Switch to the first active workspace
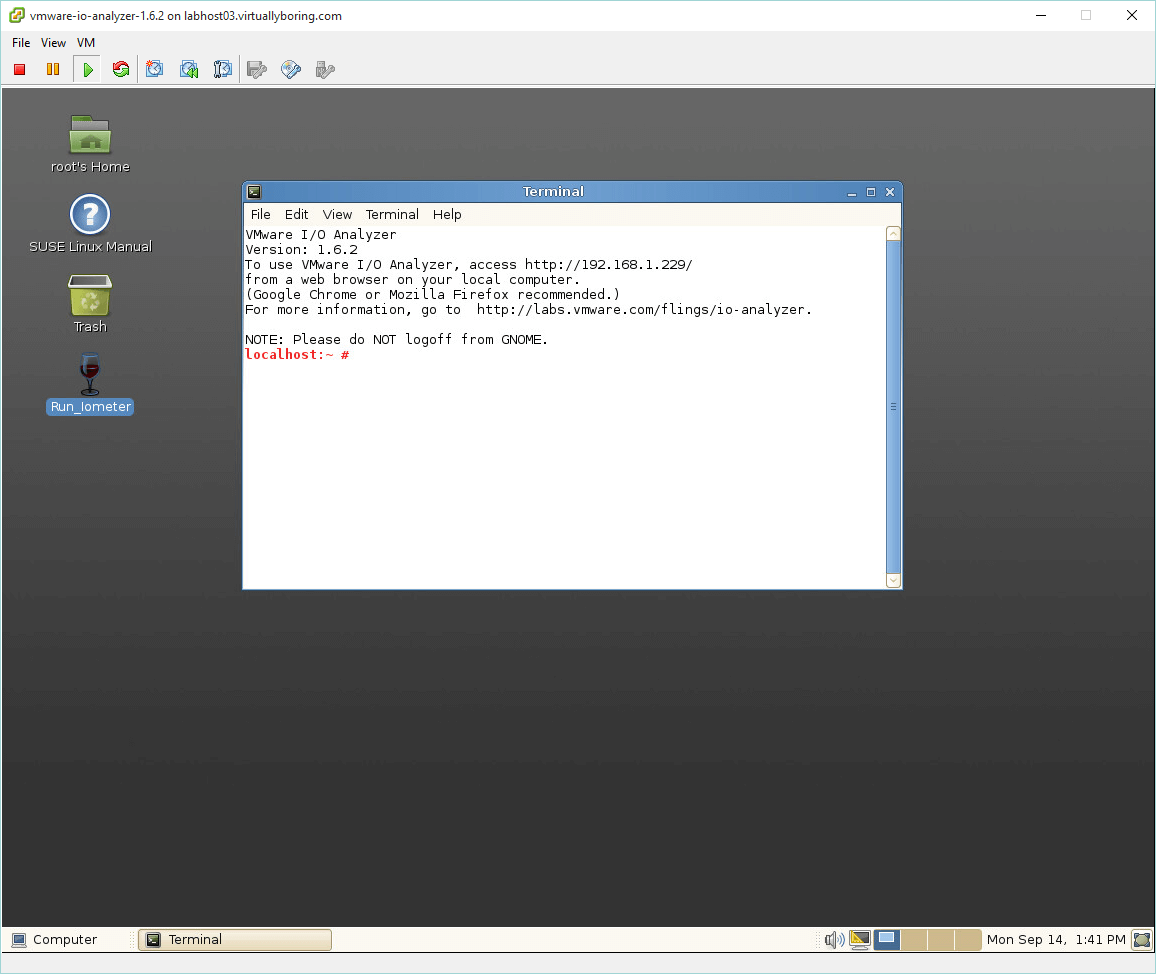 pos(887,939)
